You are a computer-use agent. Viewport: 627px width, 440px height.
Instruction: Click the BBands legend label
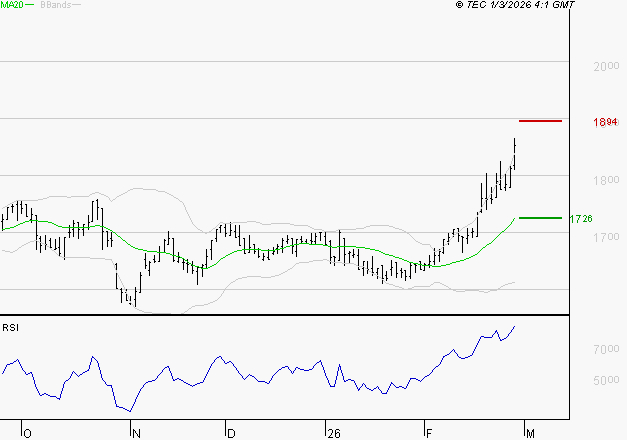click(x=56, y=5)
